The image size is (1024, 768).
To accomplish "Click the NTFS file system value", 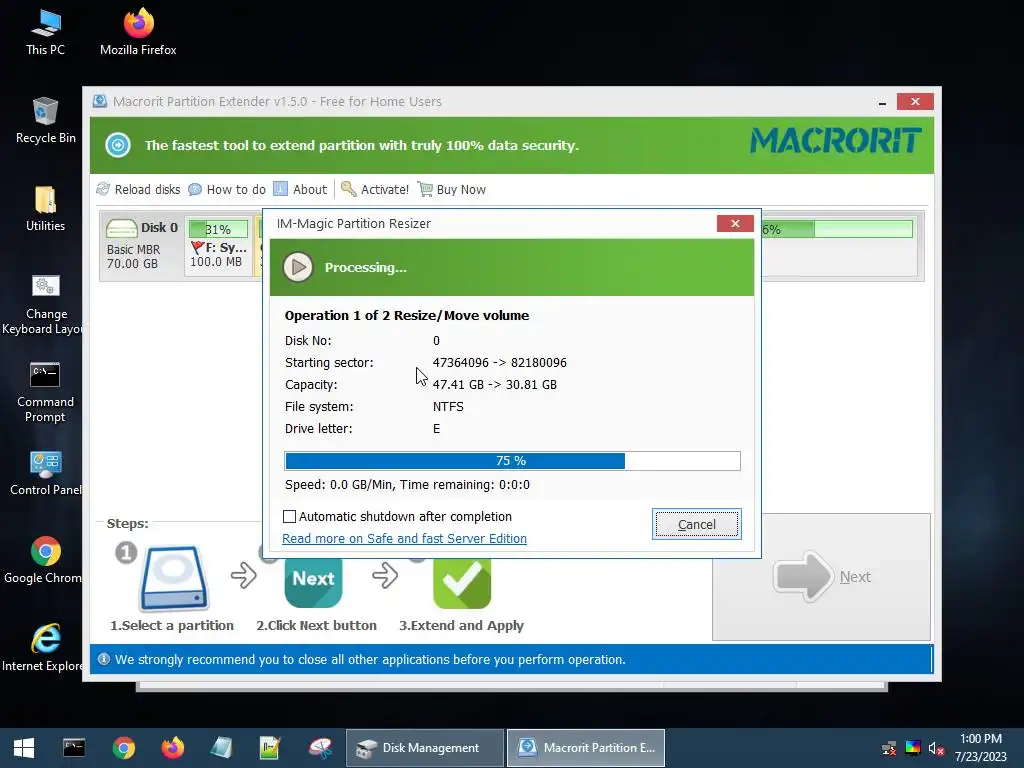I will [448, 407].
